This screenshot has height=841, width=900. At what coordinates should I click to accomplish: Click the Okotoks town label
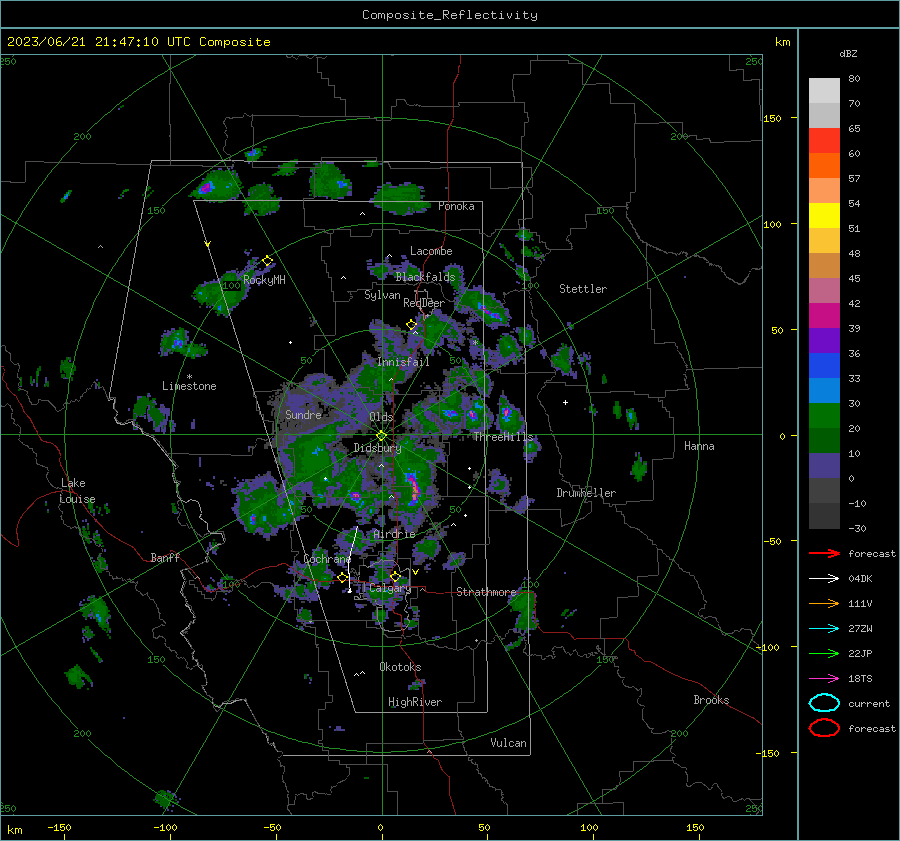coord(400,667)
